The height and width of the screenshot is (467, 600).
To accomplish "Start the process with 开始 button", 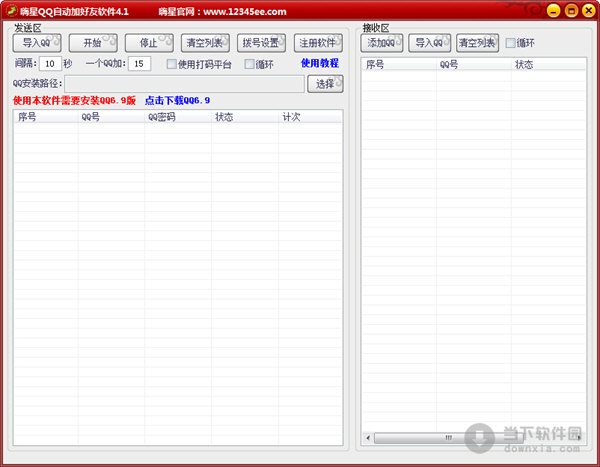I will [93, 43].
